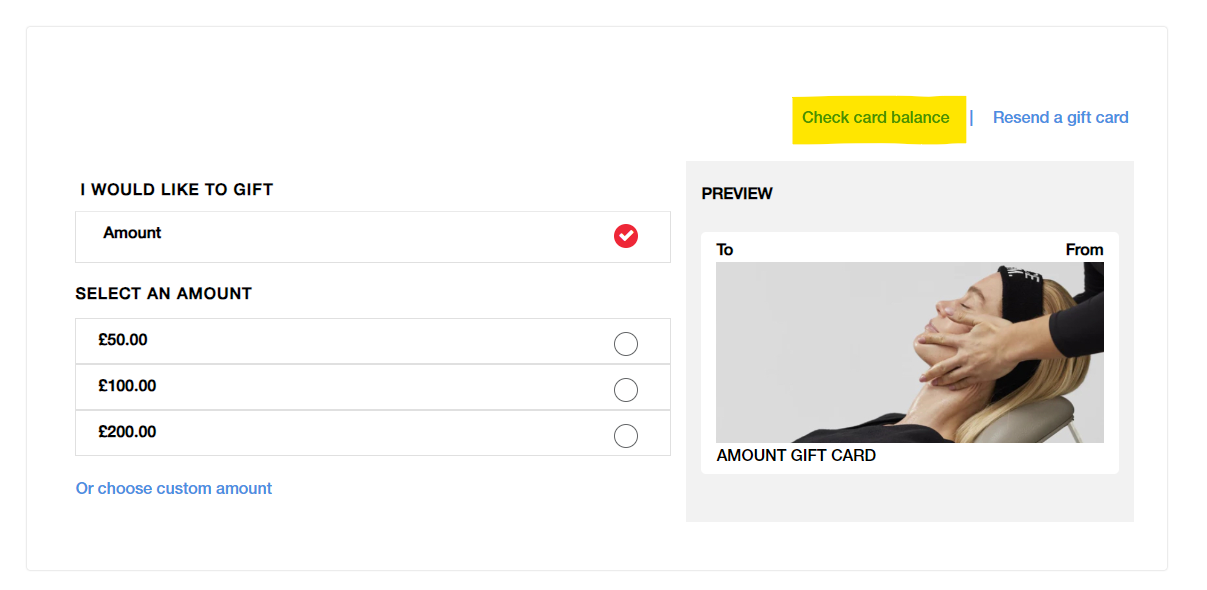Click the AMOUNT GIFT CARD caption
Screen dimensions: 1207x590
click(x=796, y=456)
